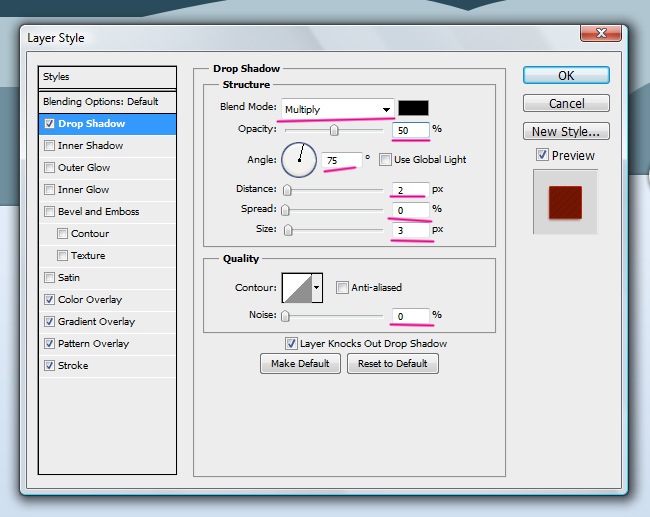The image size is (650, 517).
Task: Click the contour curve thumbnail
Action: point(297,288)
